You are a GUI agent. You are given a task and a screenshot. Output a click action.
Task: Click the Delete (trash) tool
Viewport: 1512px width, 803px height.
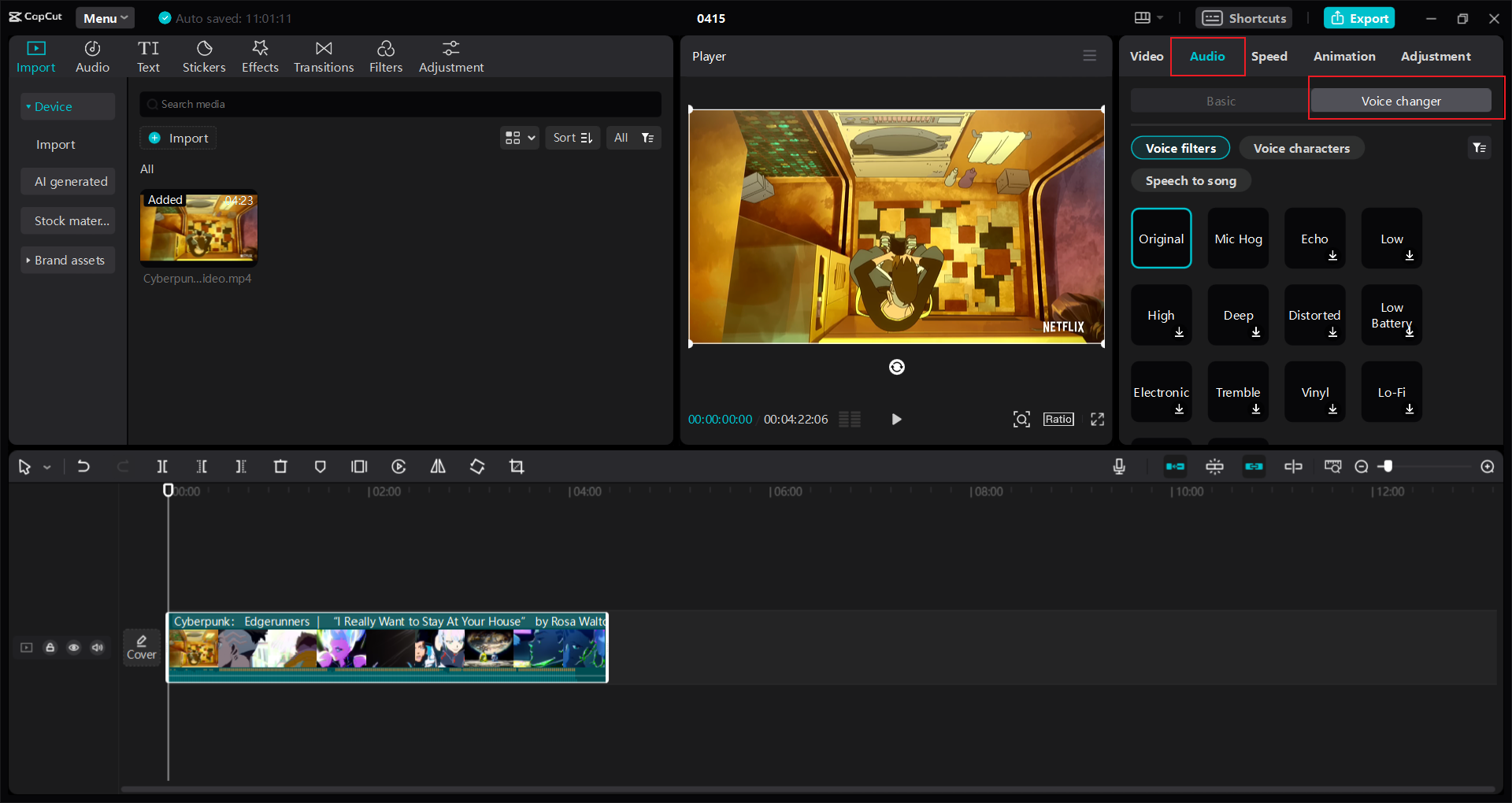point(280,467)
